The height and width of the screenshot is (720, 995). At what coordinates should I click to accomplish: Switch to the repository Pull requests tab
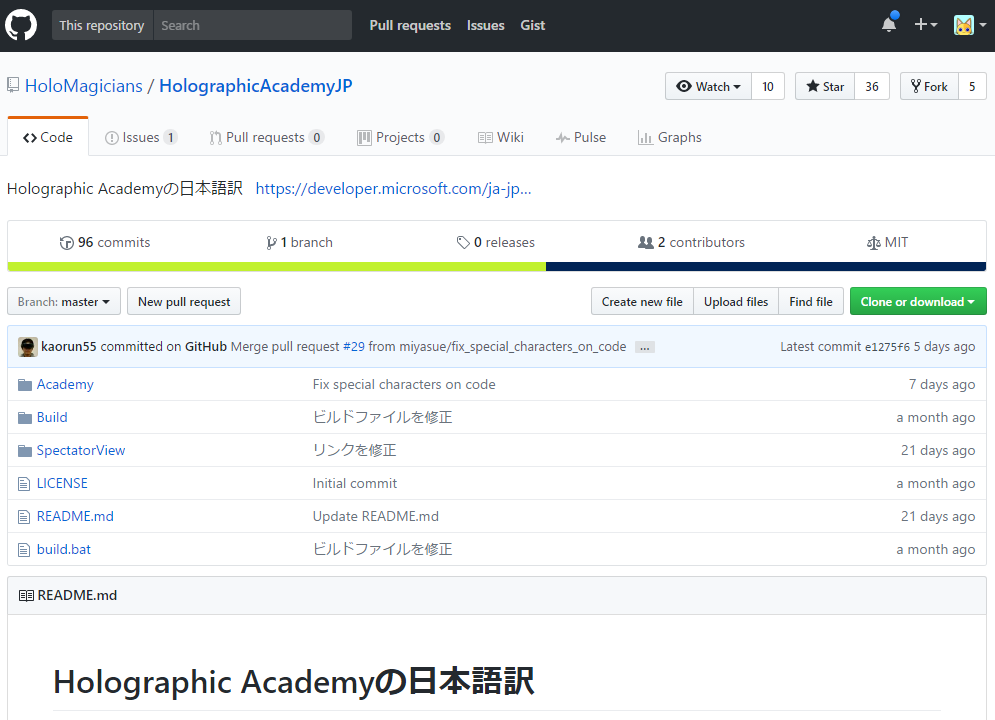(x=267, y=137)
